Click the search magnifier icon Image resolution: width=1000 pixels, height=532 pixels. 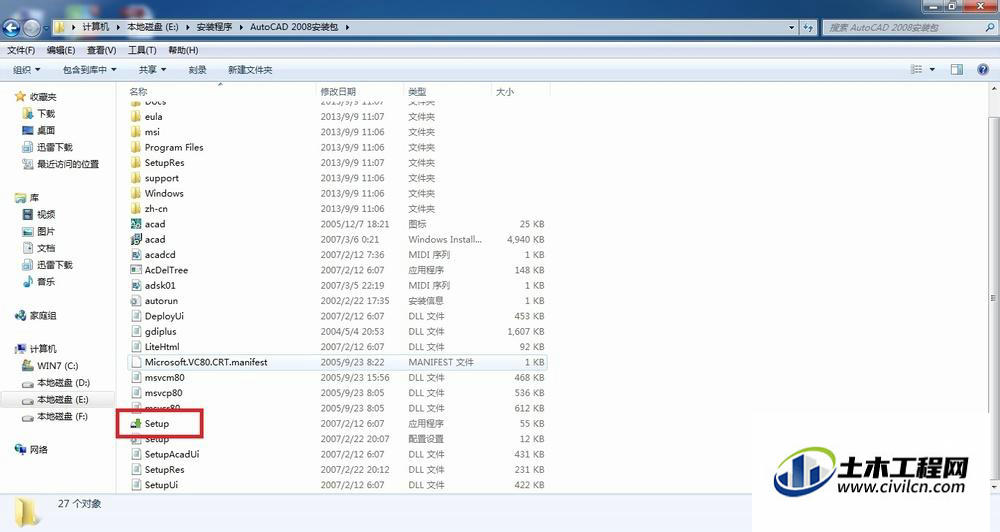point(990,27)
